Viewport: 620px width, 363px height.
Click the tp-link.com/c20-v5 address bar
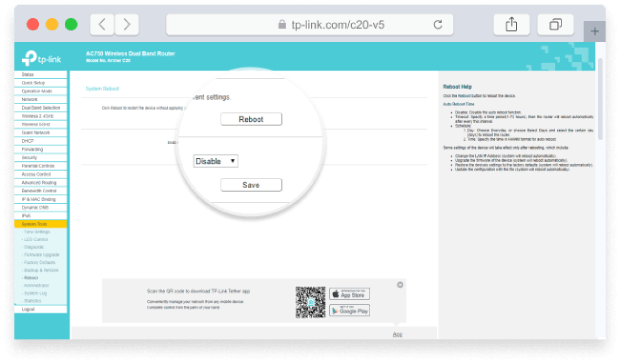(x=310, y=25)
